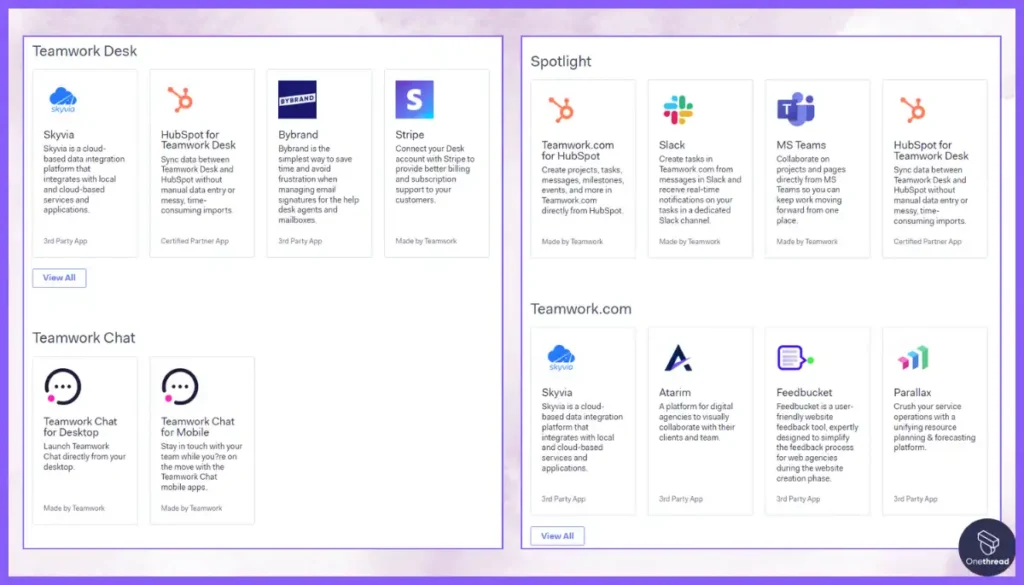This screenshot has height=585, width=1024.
Task: Click the Slack logo icon
Action: [x=678, y=110]
